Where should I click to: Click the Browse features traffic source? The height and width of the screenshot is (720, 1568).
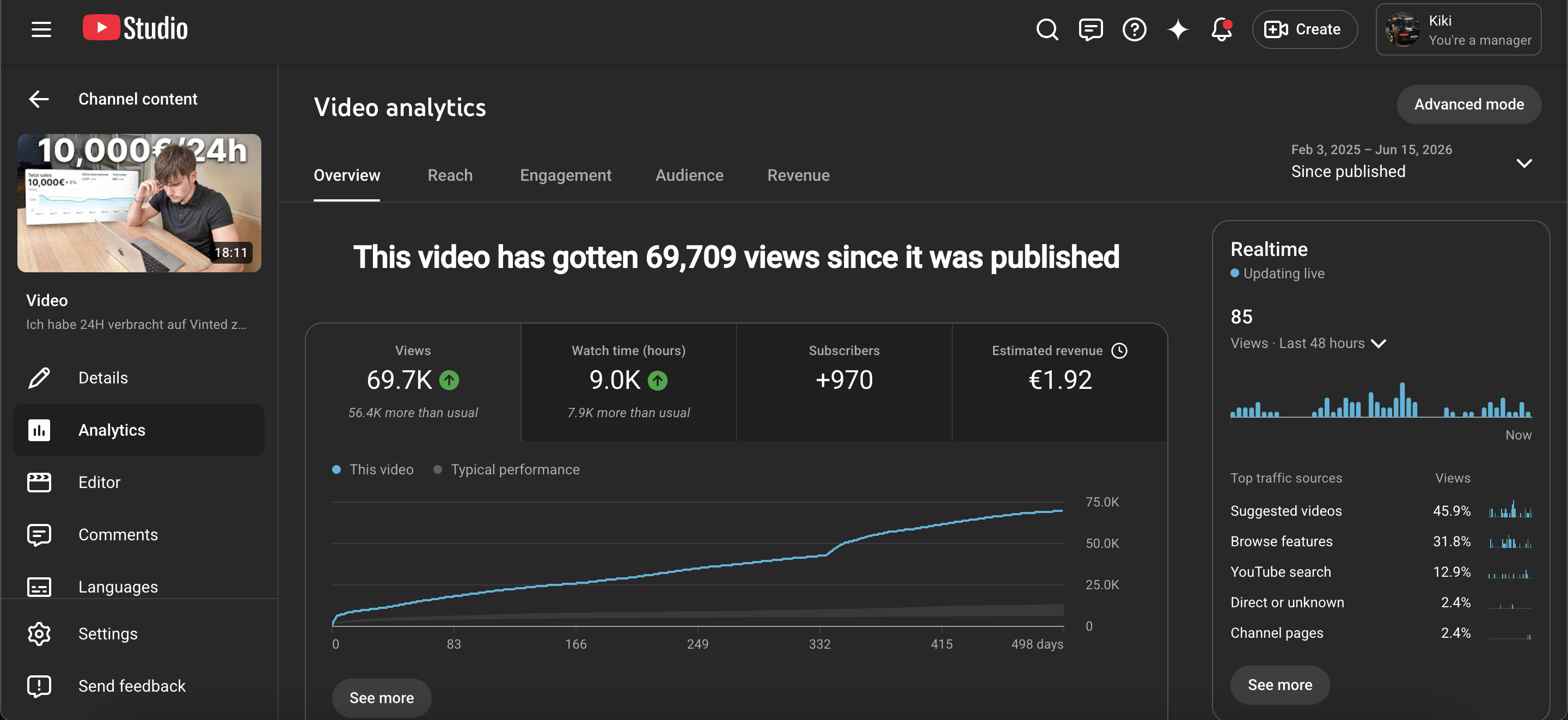(x=1281, y=541)
